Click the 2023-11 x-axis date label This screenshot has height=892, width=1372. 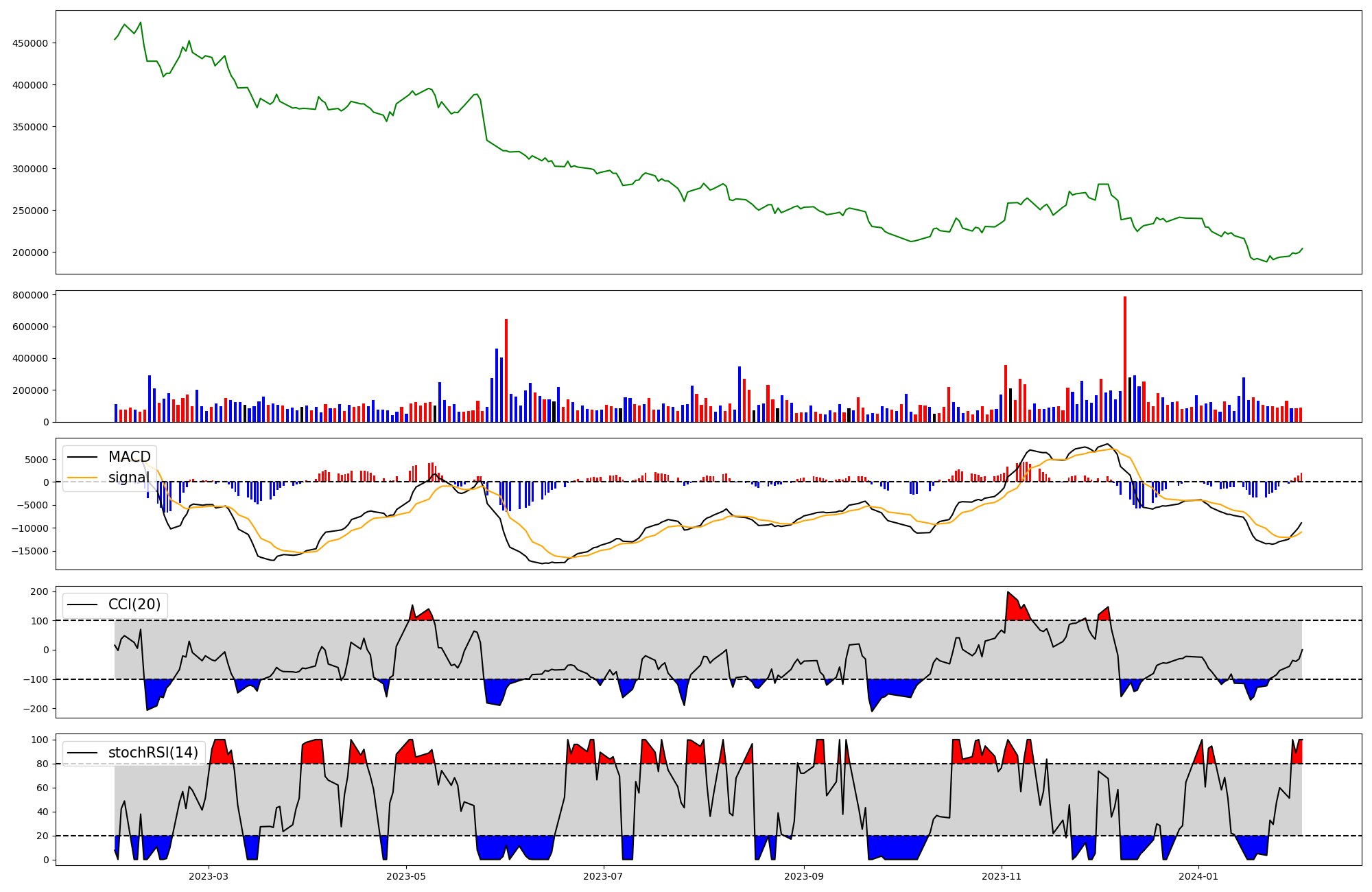pos(1002,876)
